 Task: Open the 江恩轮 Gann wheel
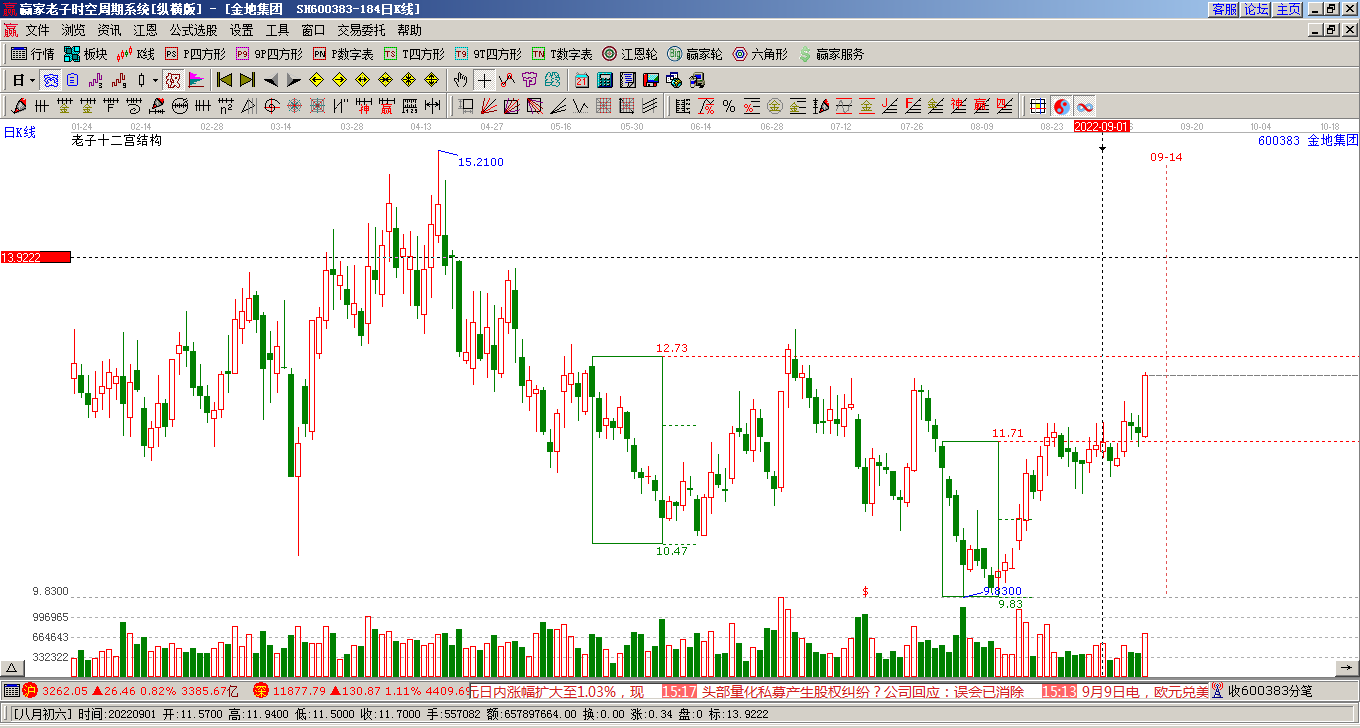(630, 54)
